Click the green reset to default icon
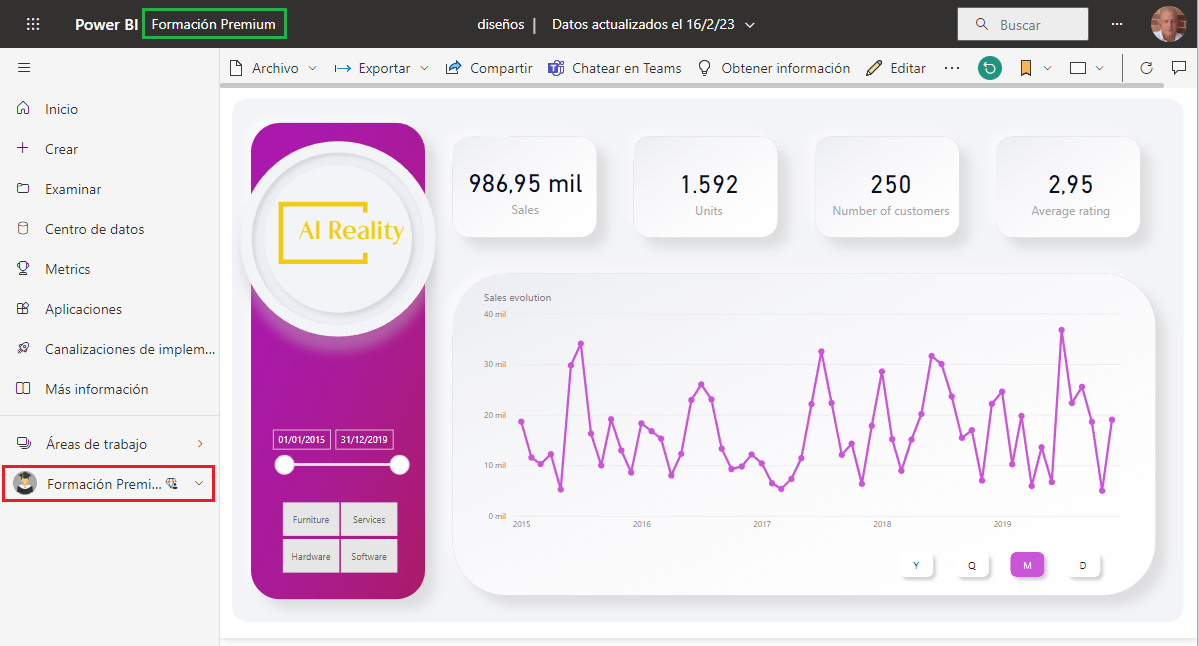Viewport: 1199px width, 646px height. click(990, 68)
